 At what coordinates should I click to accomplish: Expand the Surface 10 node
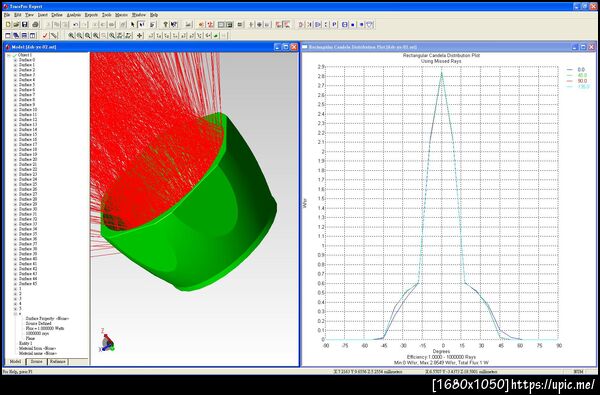15,110
